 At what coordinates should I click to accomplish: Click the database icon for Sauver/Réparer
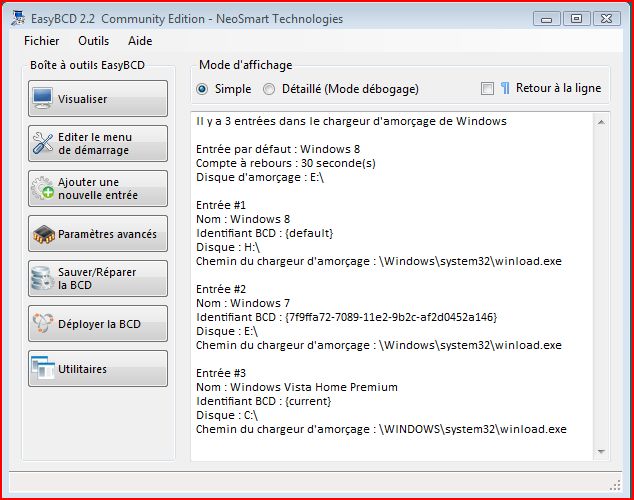click(42, 278)
